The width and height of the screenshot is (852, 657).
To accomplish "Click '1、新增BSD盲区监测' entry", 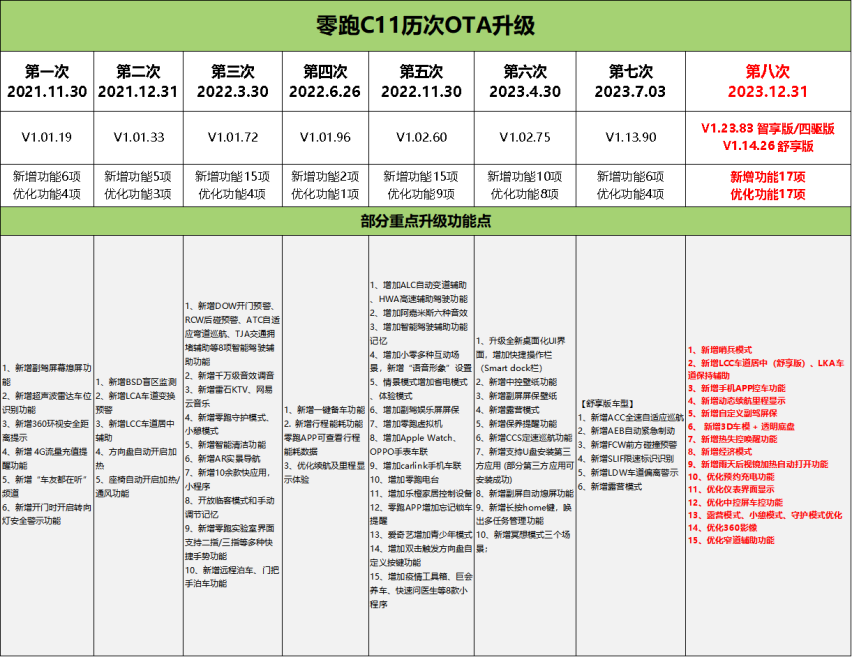I will pos(136,382).
